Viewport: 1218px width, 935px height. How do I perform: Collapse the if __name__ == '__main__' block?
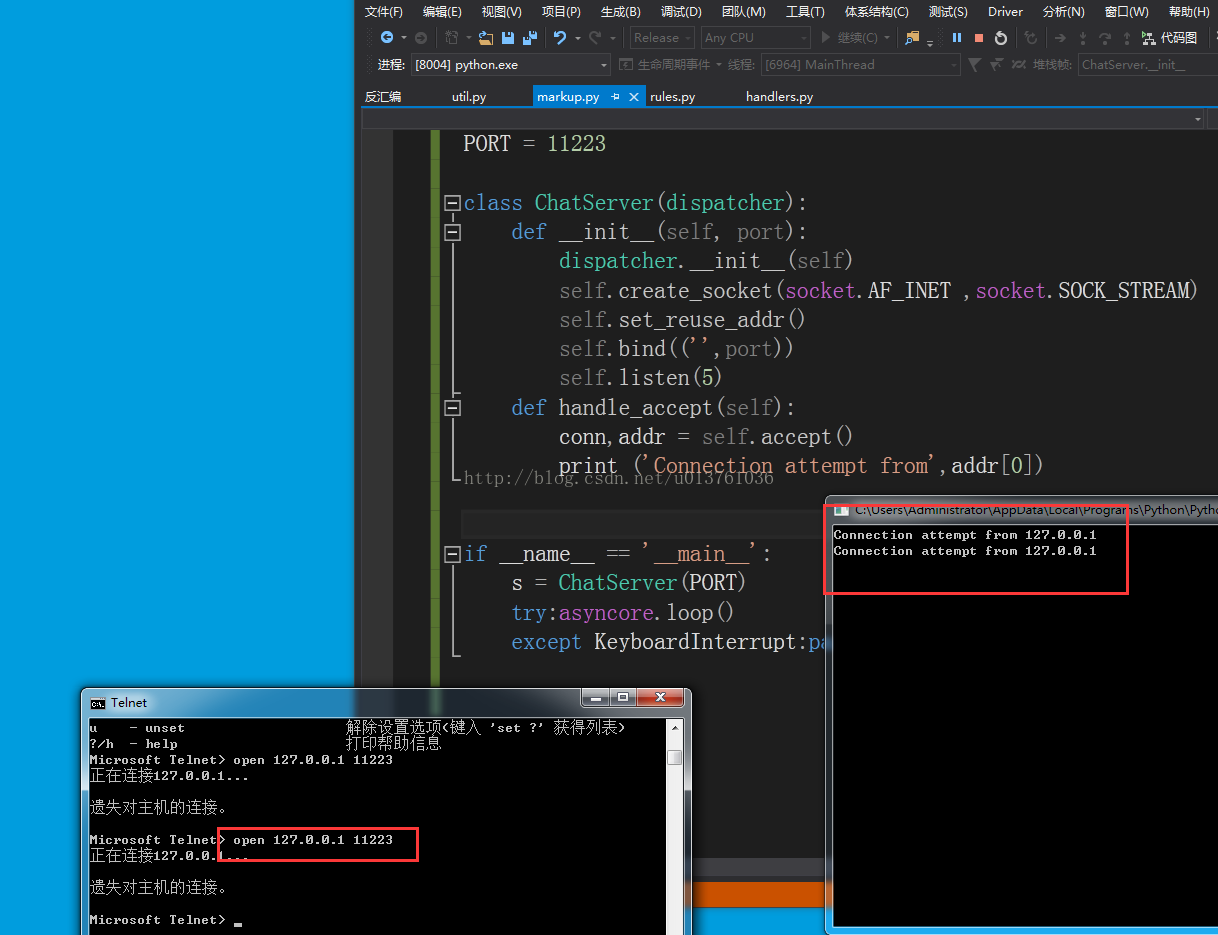click(452, 554)
